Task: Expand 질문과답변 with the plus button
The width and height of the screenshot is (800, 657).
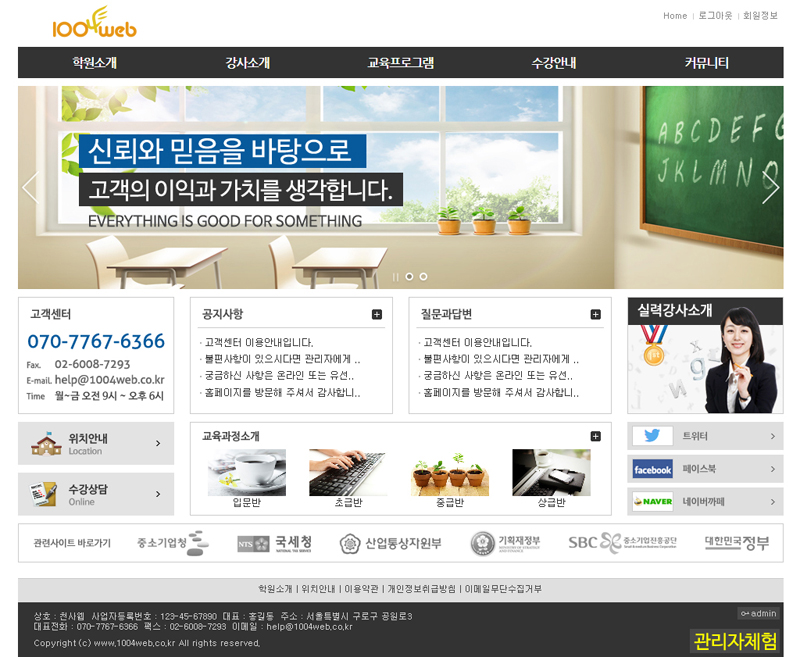Action: (x=595, y=314)
